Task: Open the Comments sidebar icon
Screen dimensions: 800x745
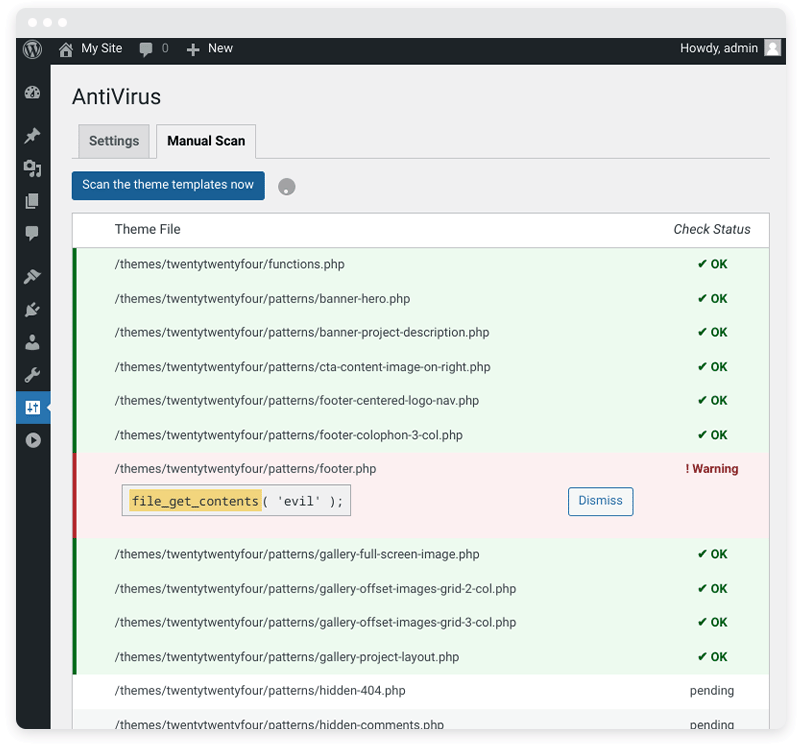Action: point(33,233)
